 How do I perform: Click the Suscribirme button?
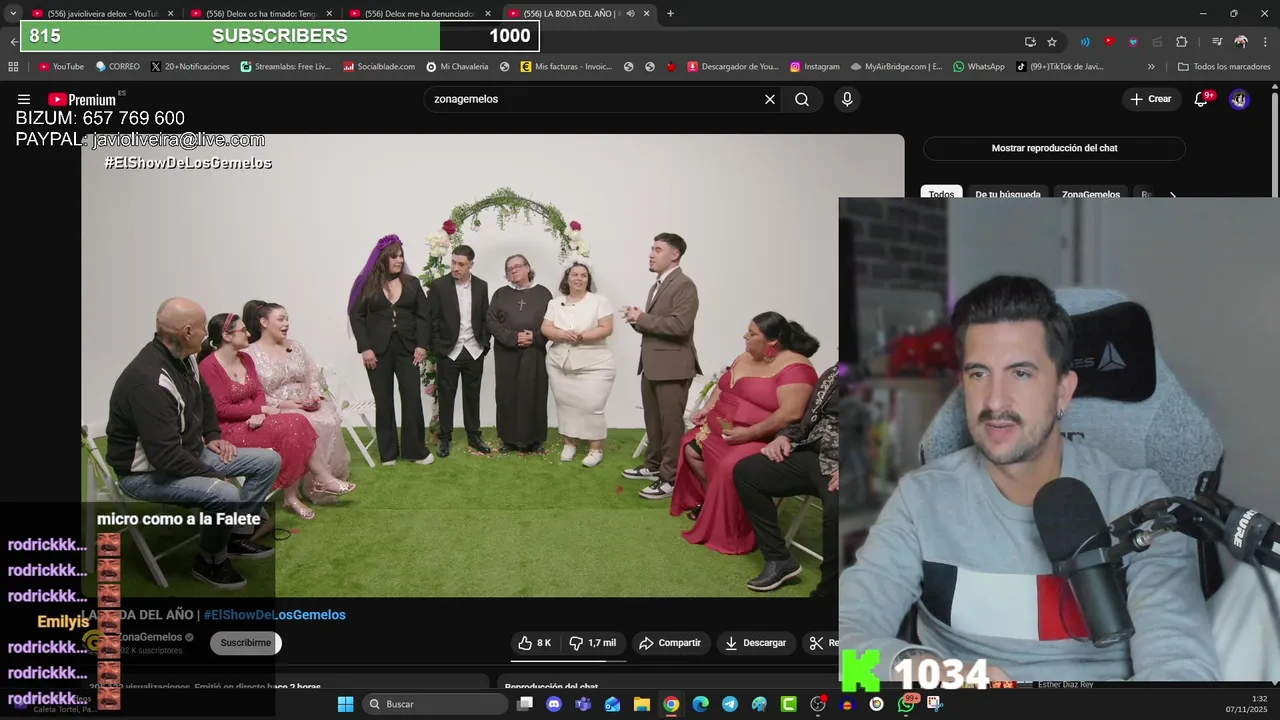click(245, 643)
